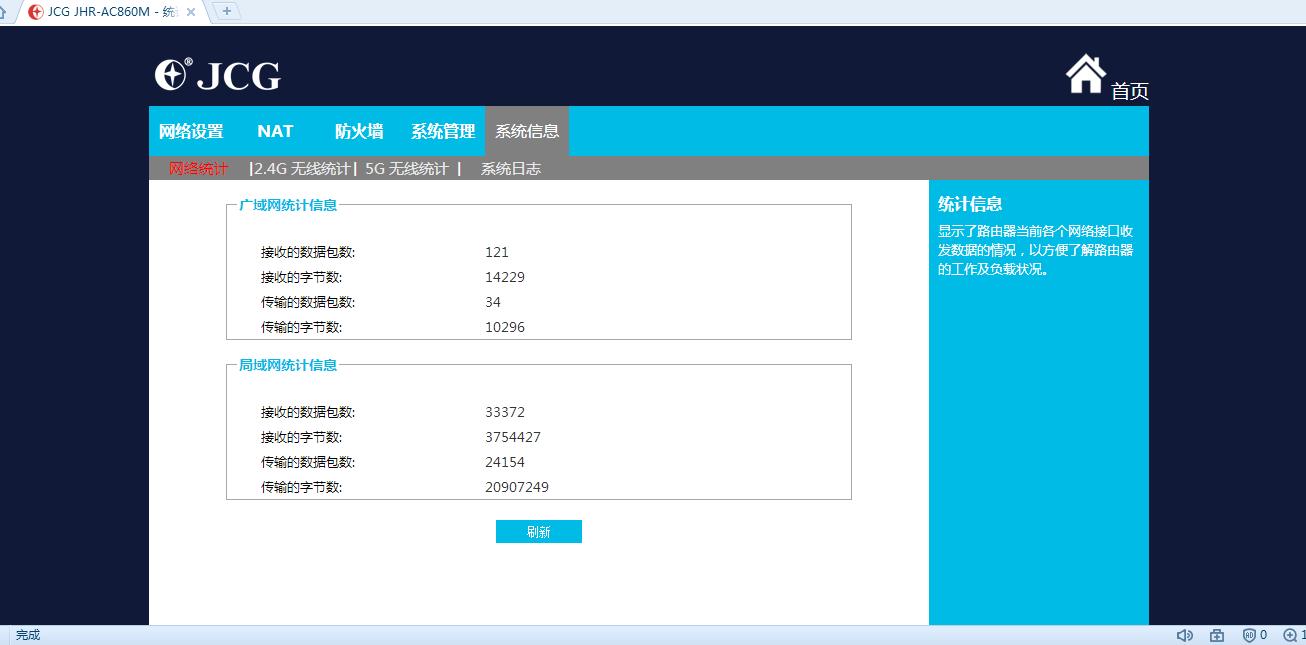Click WAN transmitted bytes value 10296
This screenshot has width=1306, height=645.
coord(505,327)
